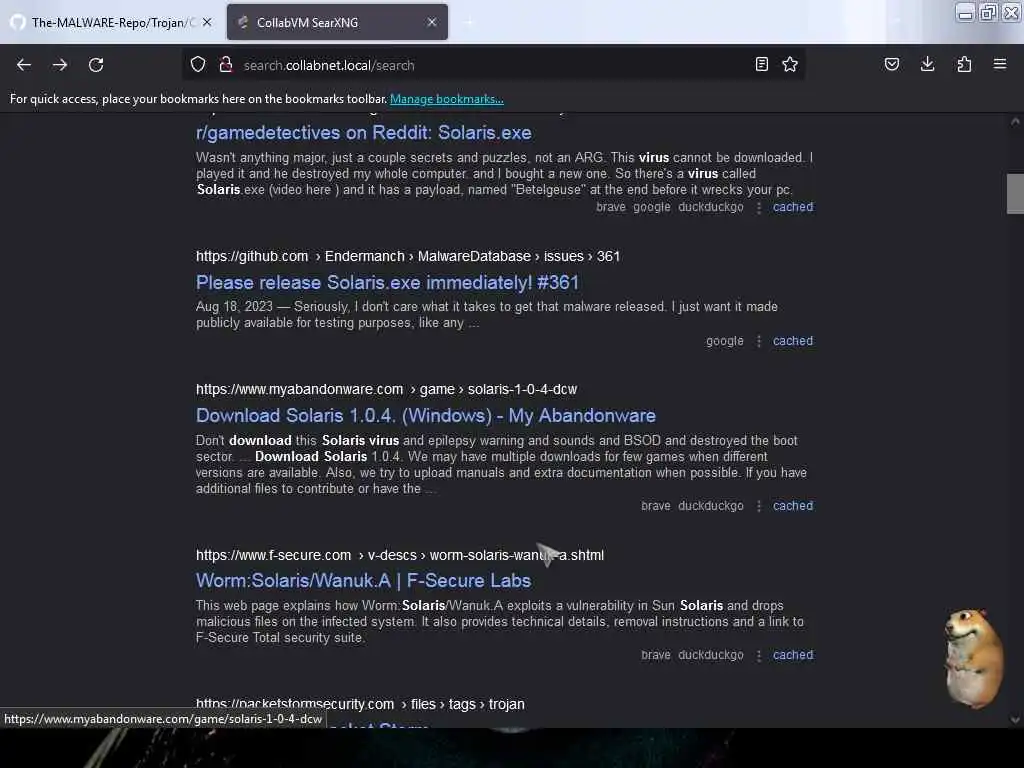Close the CollabVM SearXNG tab
The width and height of the screenshot is (1024, 768).
coord(432,22)
